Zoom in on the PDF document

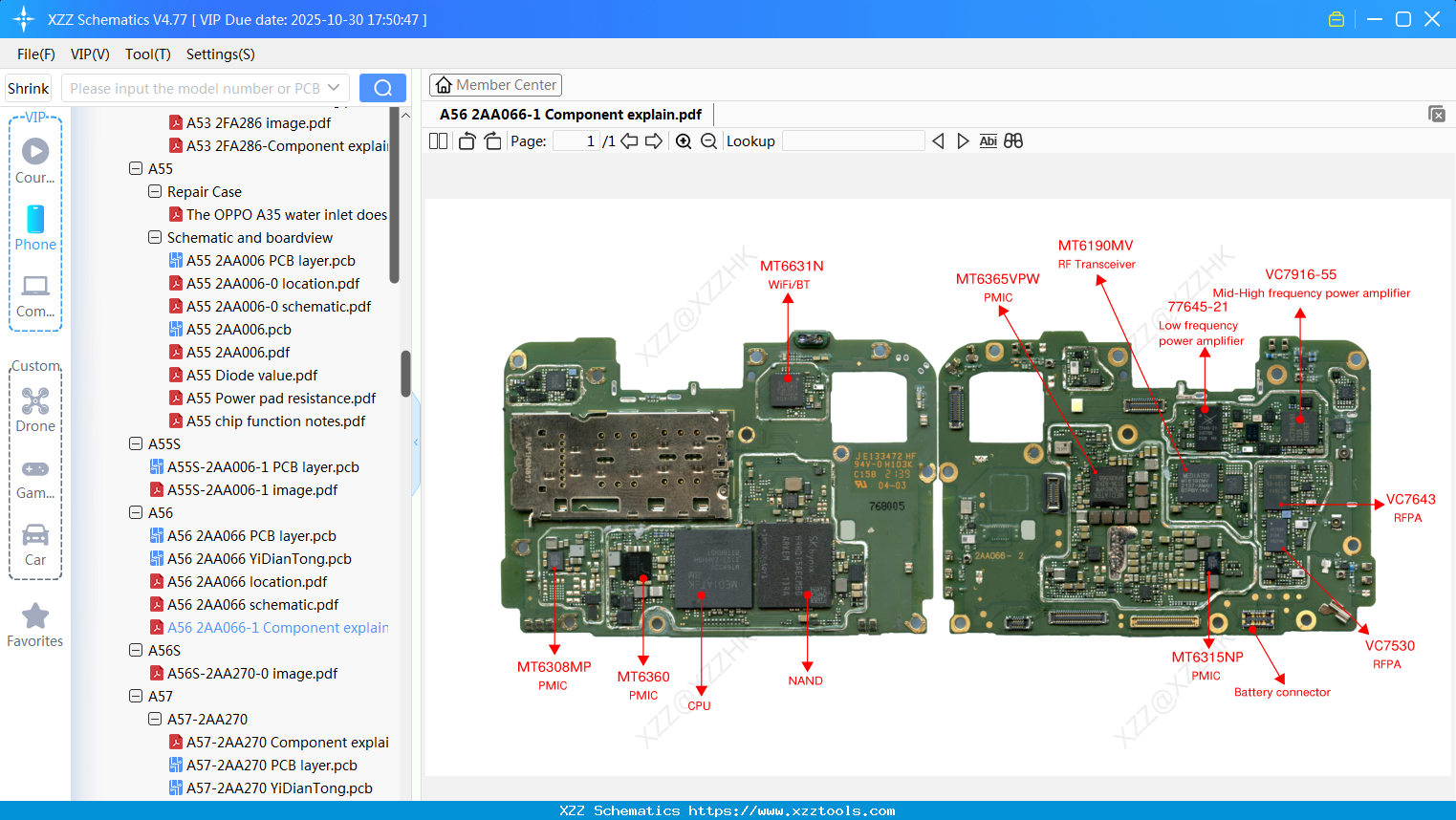pos(684,140)
